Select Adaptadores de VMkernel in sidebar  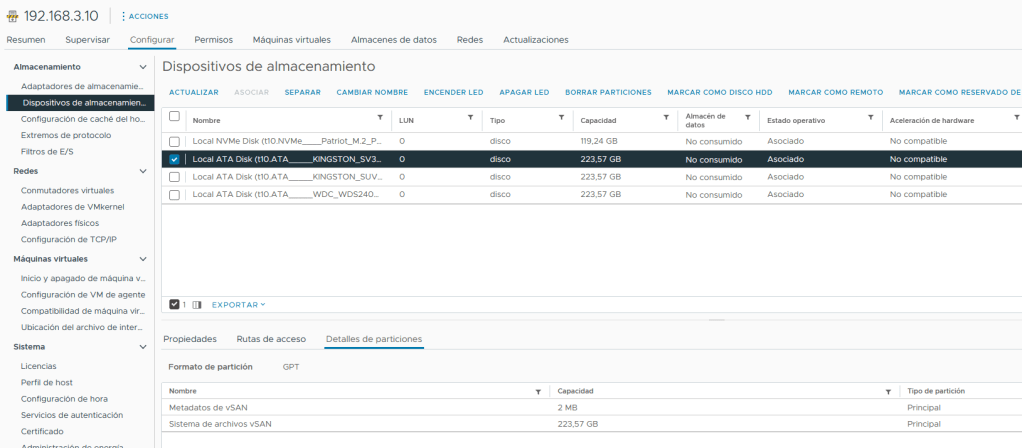(69, 206)
